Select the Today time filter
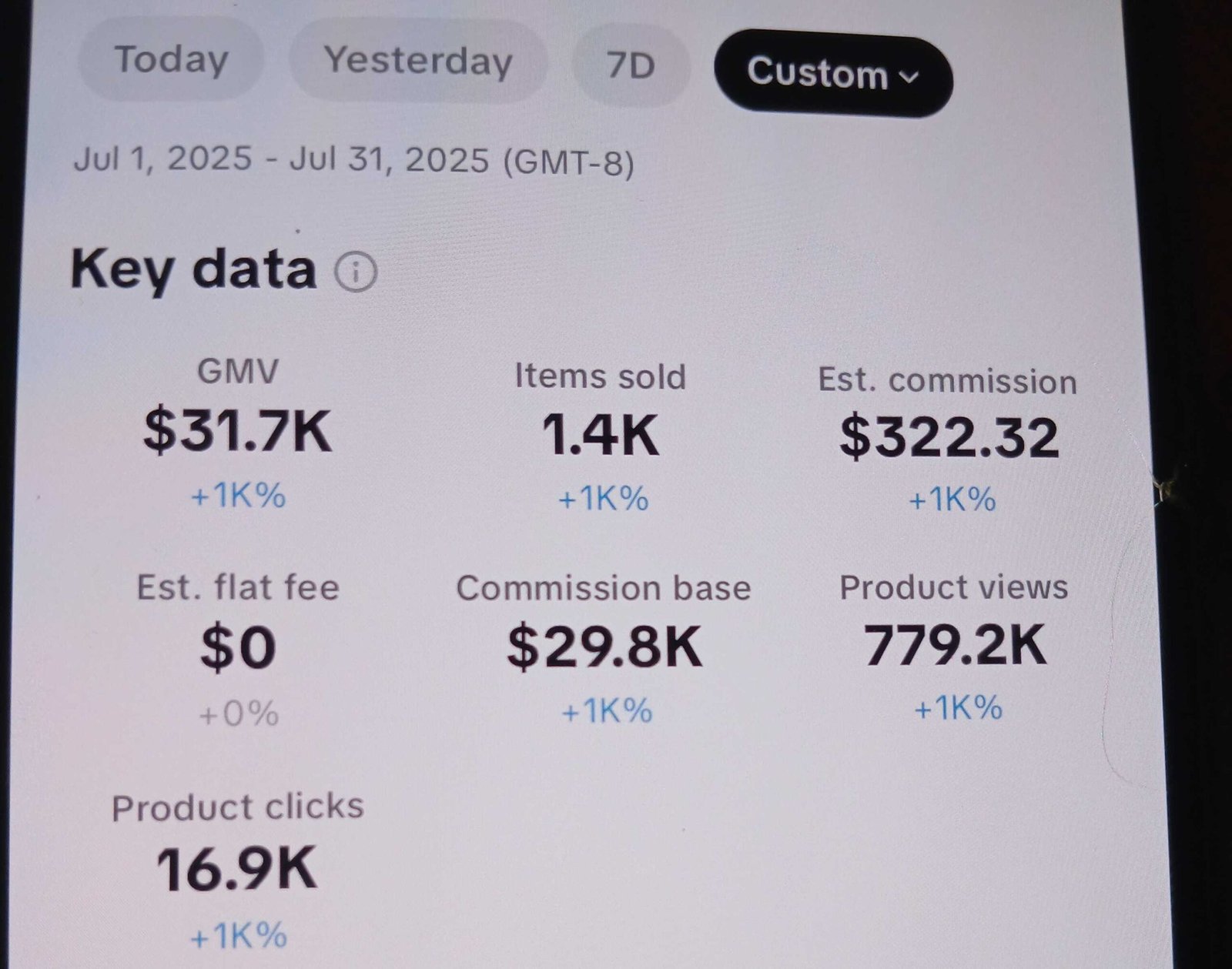This screenshot has height=969, width=1232. point(171,60)
